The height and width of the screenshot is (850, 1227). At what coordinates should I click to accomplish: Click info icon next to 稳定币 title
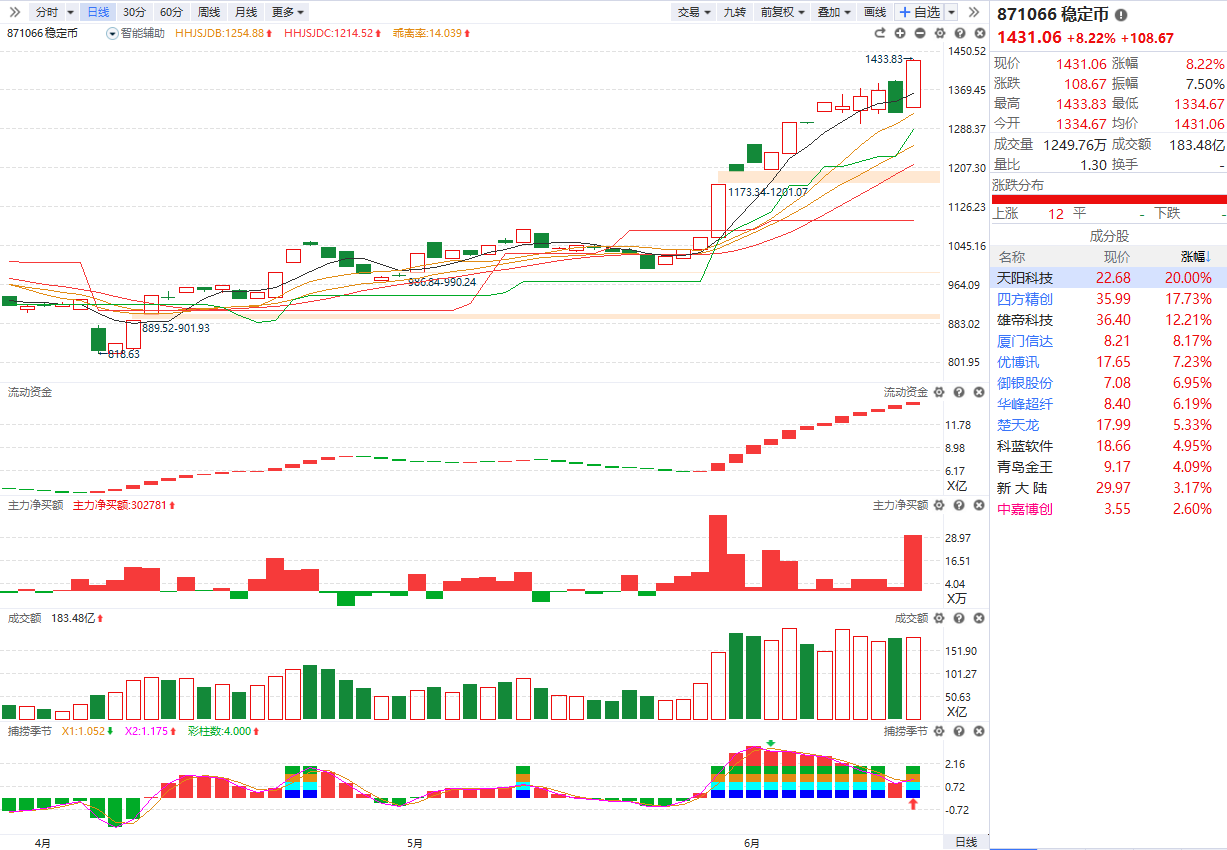1121,15
